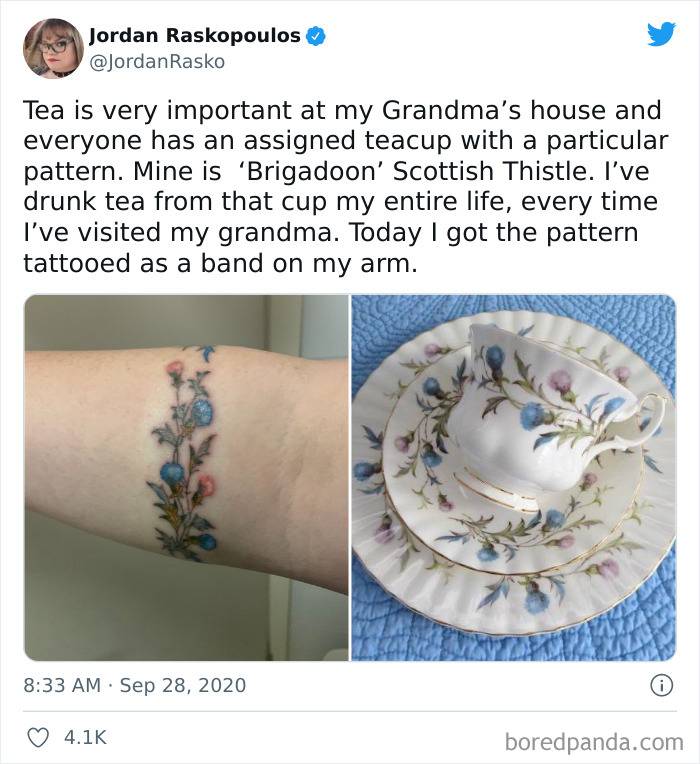Screen dimensions: 700x764
Task: Click the tweet text about Grandma's teacup
Action: [346, 186]
